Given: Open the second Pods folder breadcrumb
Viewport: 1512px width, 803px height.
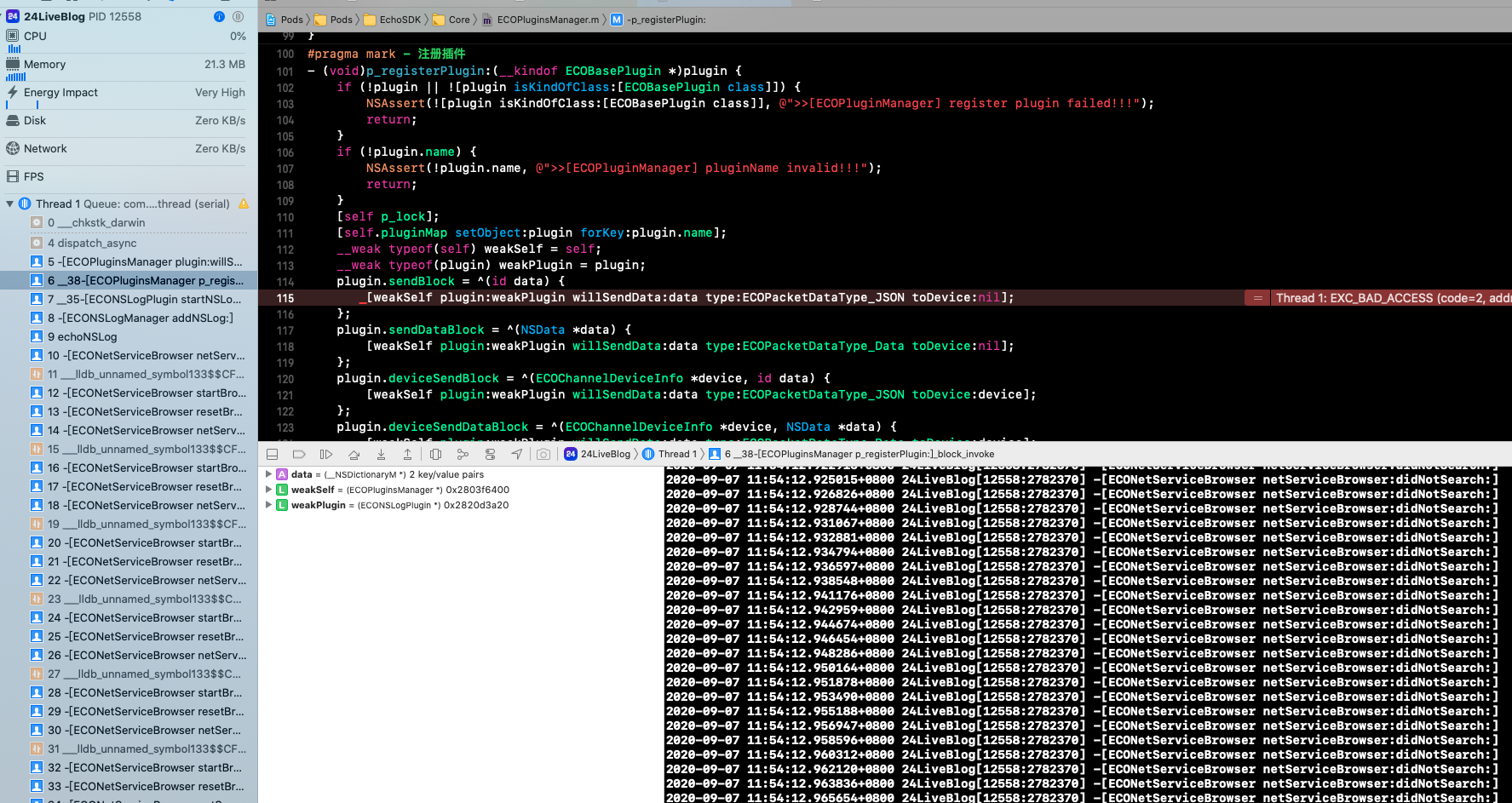Looking at the screenshot, I should [x=333, y=20].
